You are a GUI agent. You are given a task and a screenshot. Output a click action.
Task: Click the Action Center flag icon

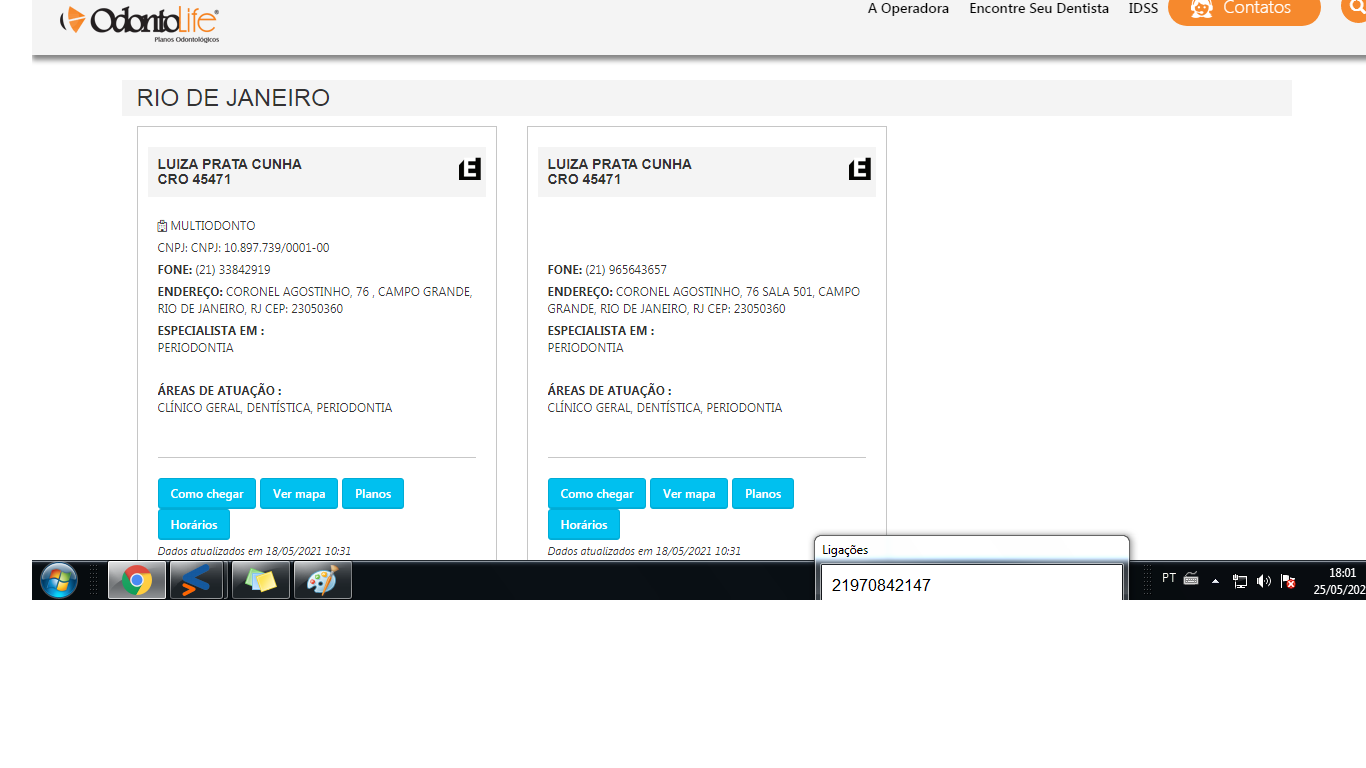[1289, 581]
